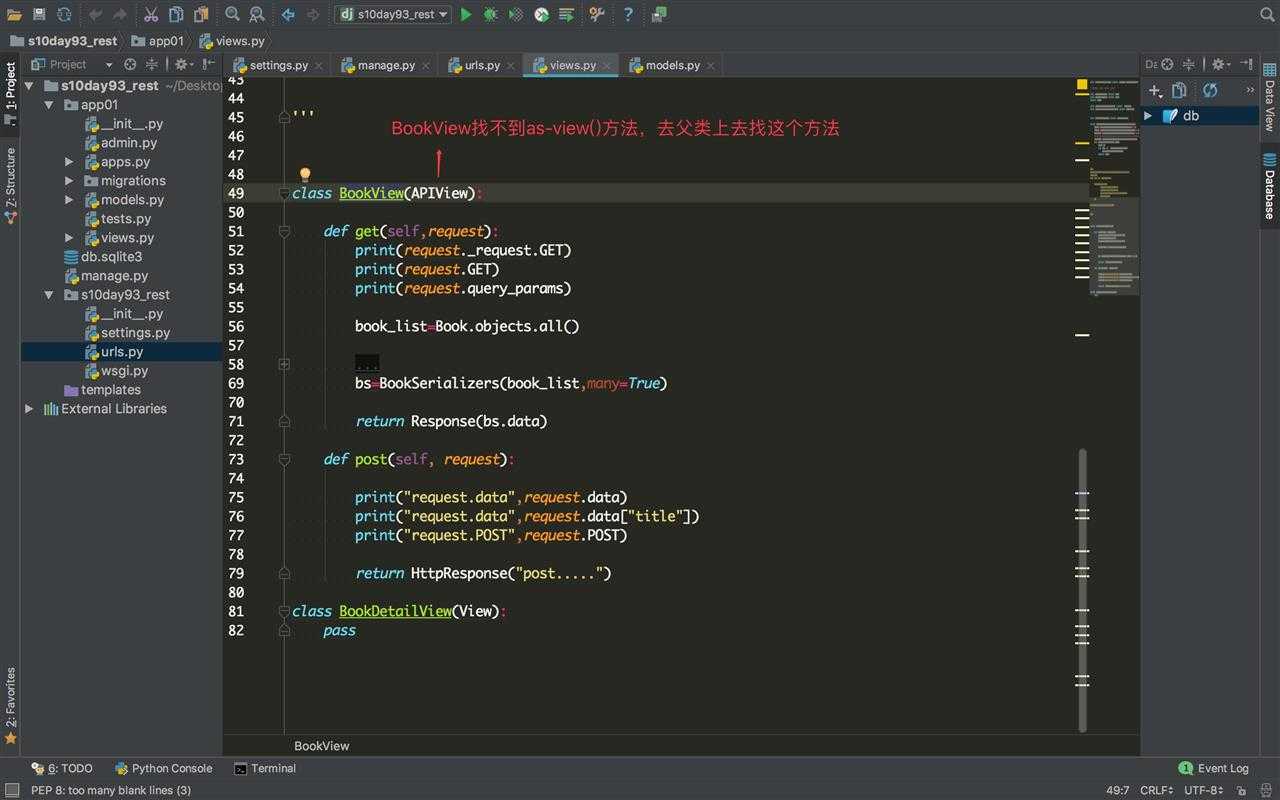Click the Save All toolbar icon
1280x800 pixels.
(x=39, y=14)
